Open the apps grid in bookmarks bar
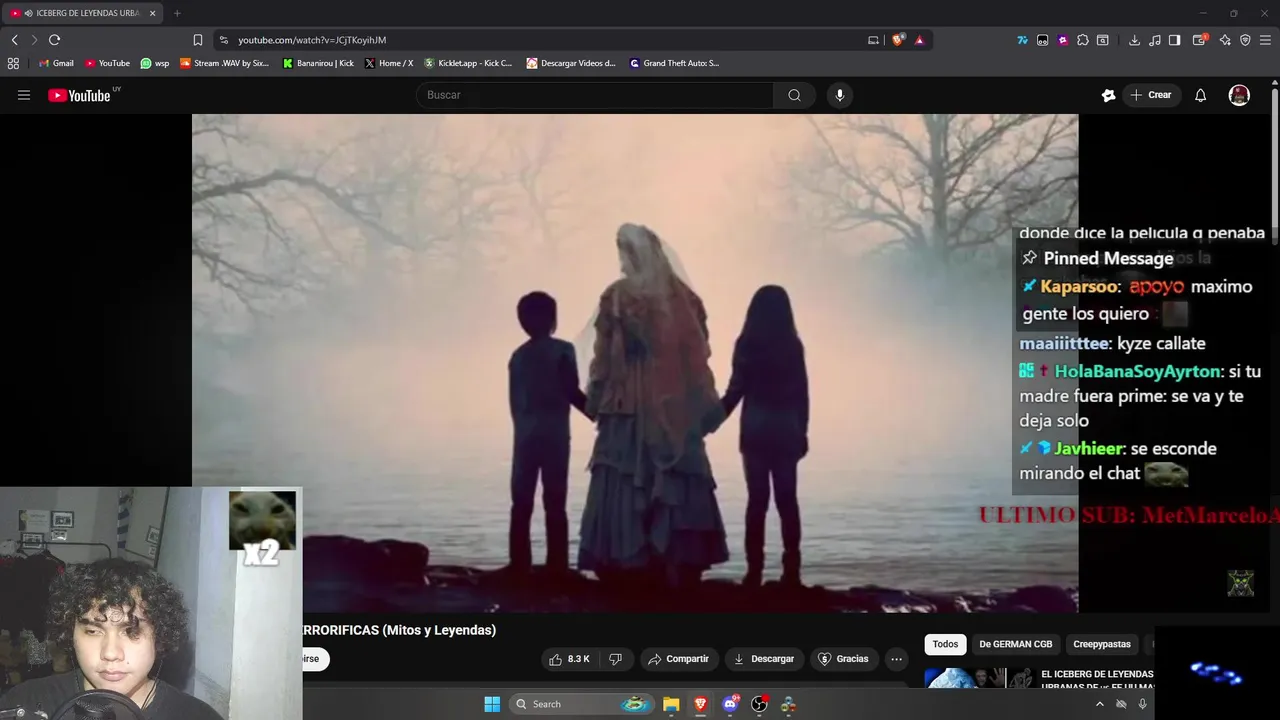This screenshot has width=1280, height=720. coord(13,63)
